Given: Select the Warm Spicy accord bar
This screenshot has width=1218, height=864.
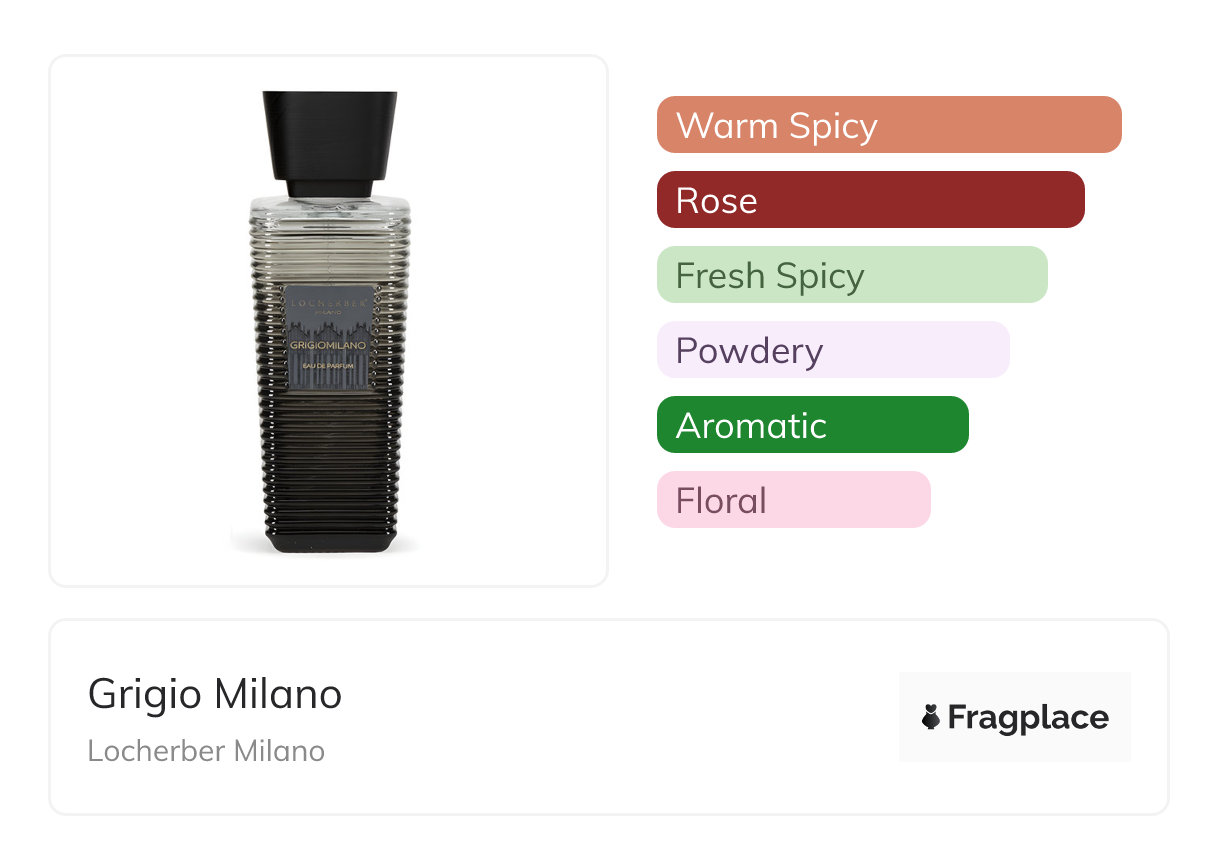Looking at the screenshot, I should [x=889, y=125].
